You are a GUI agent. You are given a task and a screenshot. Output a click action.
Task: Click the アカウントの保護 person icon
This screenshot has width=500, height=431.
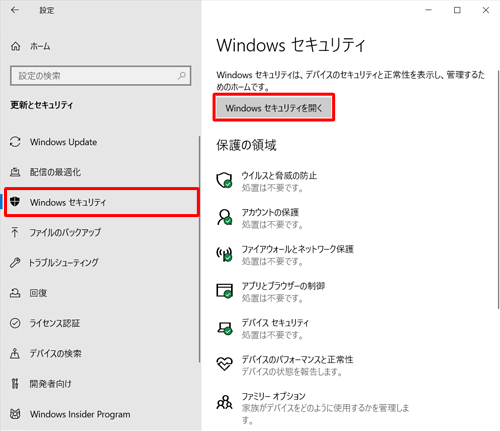(224, 217)
